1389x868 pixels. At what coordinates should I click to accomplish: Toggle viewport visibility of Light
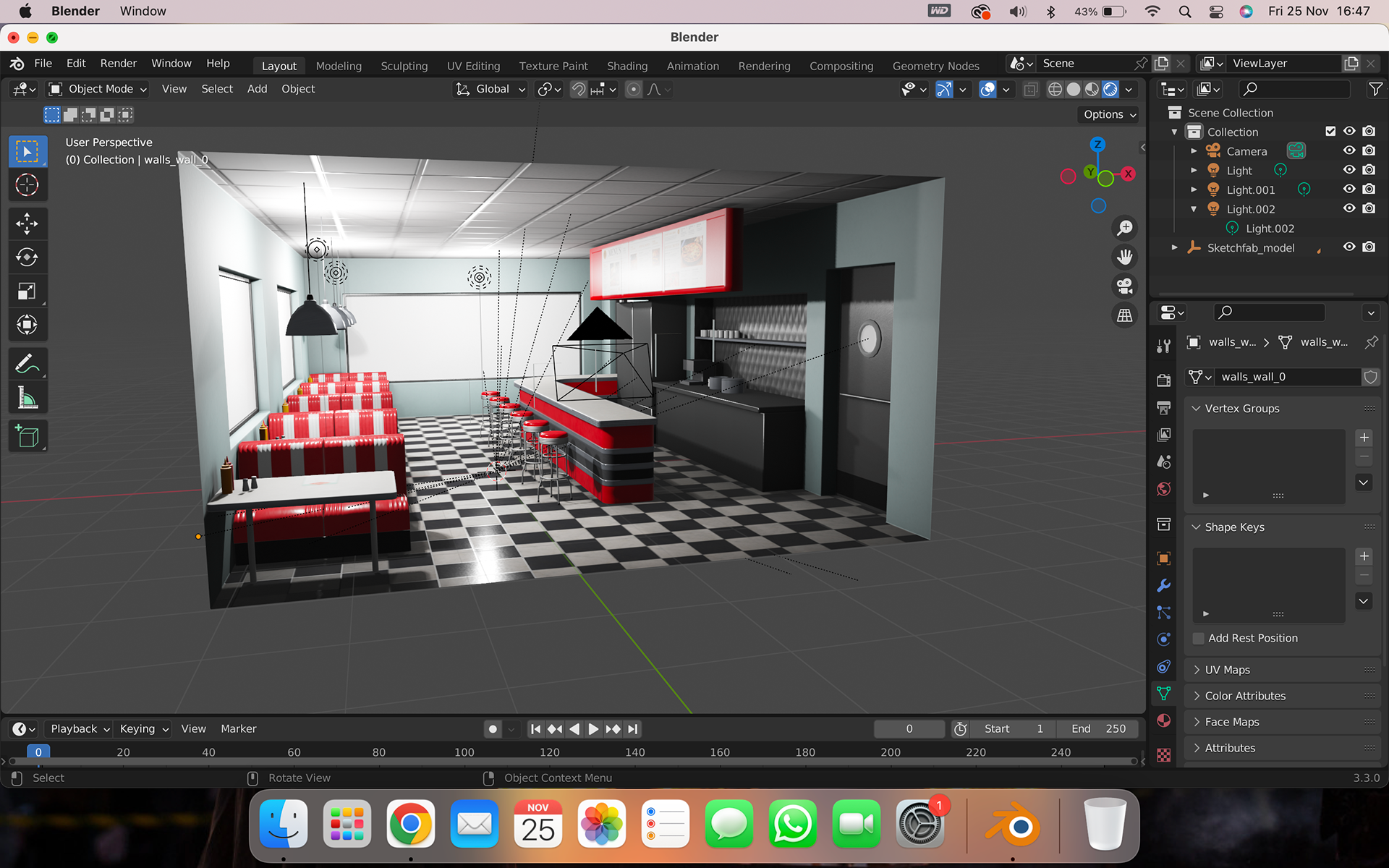pyautogui.click(x=1349, y=170)
